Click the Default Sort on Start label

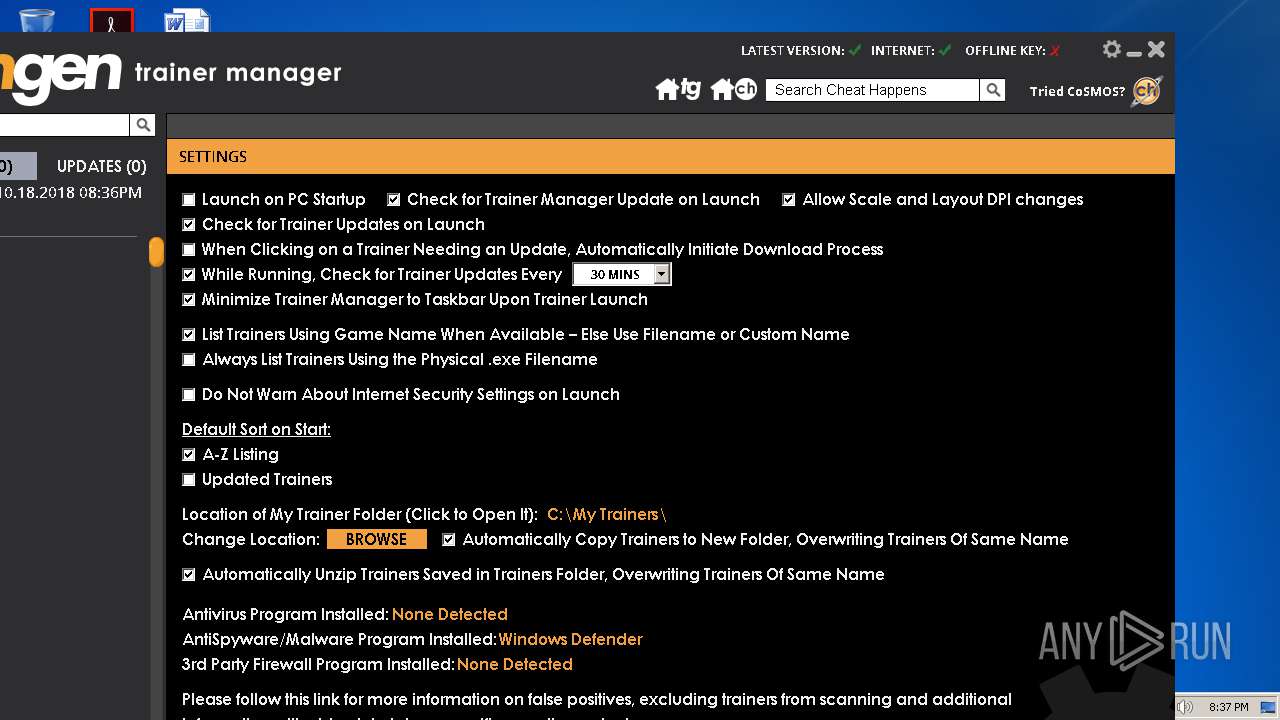256,429
